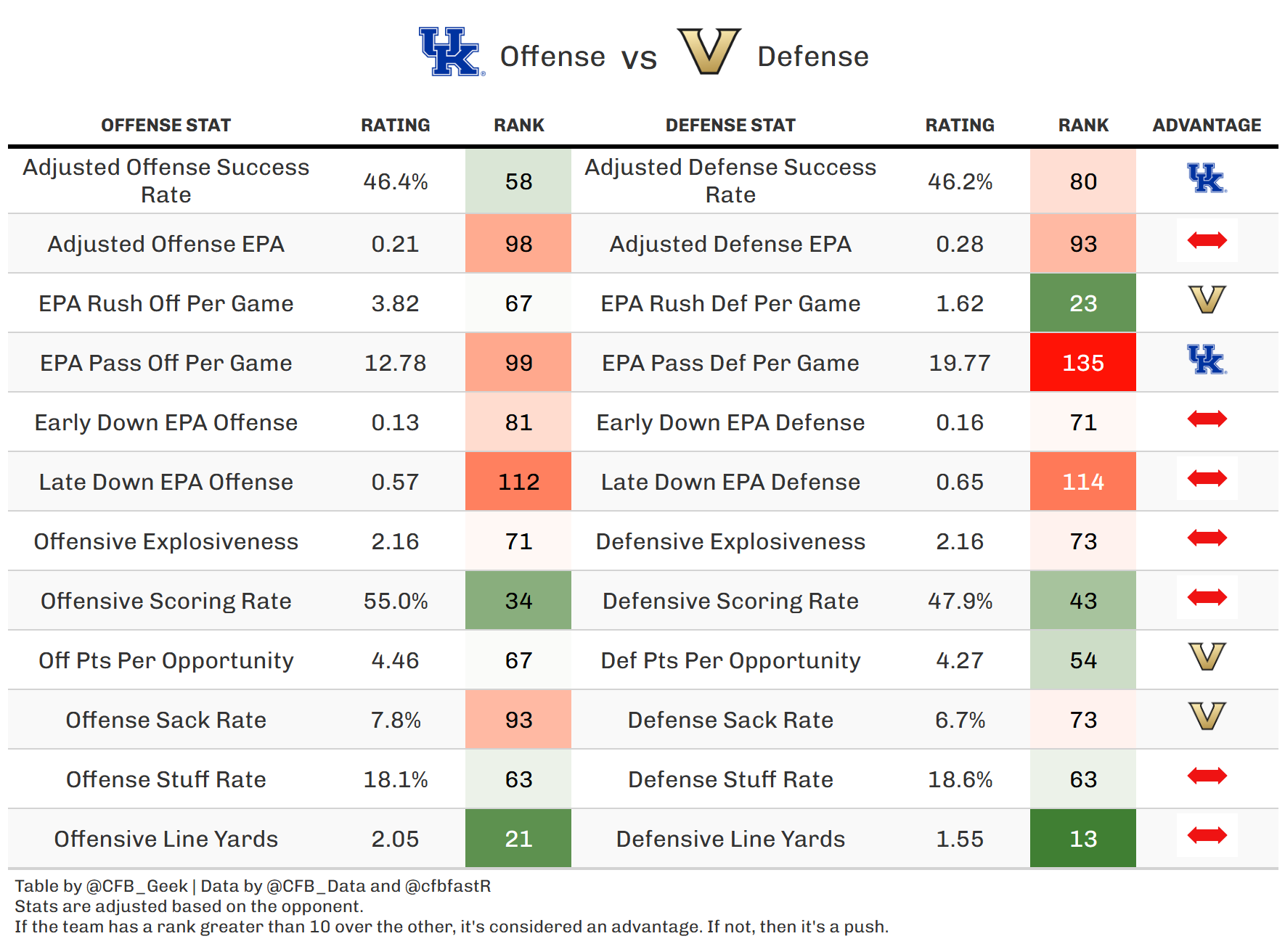The image size is (1285, 952).
Task: Click the ADVANTAGE column header
Action: point(1207,126)
